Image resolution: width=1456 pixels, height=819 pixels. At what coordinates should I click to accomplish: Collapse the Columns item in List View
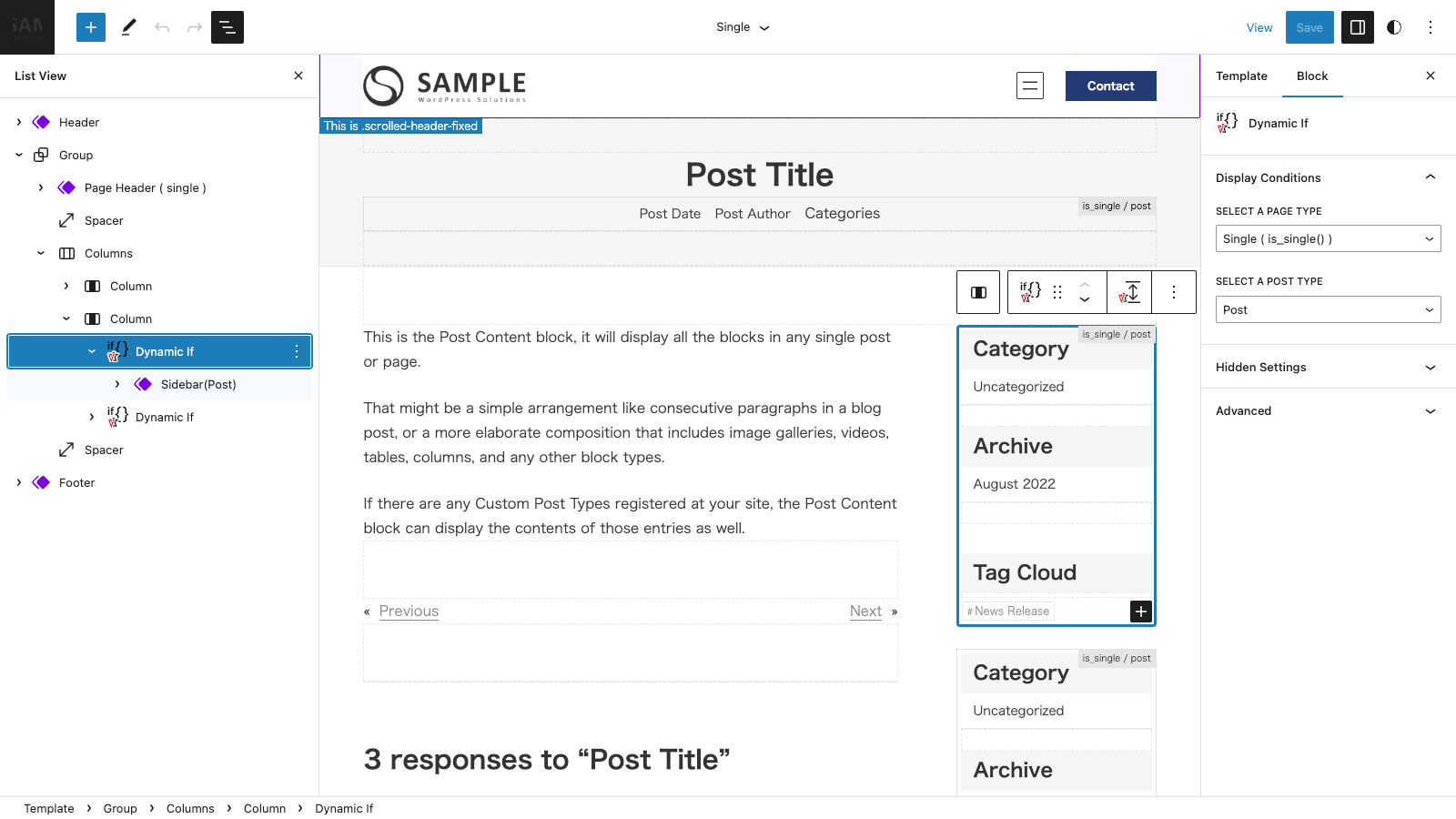[x=40, y=253]
